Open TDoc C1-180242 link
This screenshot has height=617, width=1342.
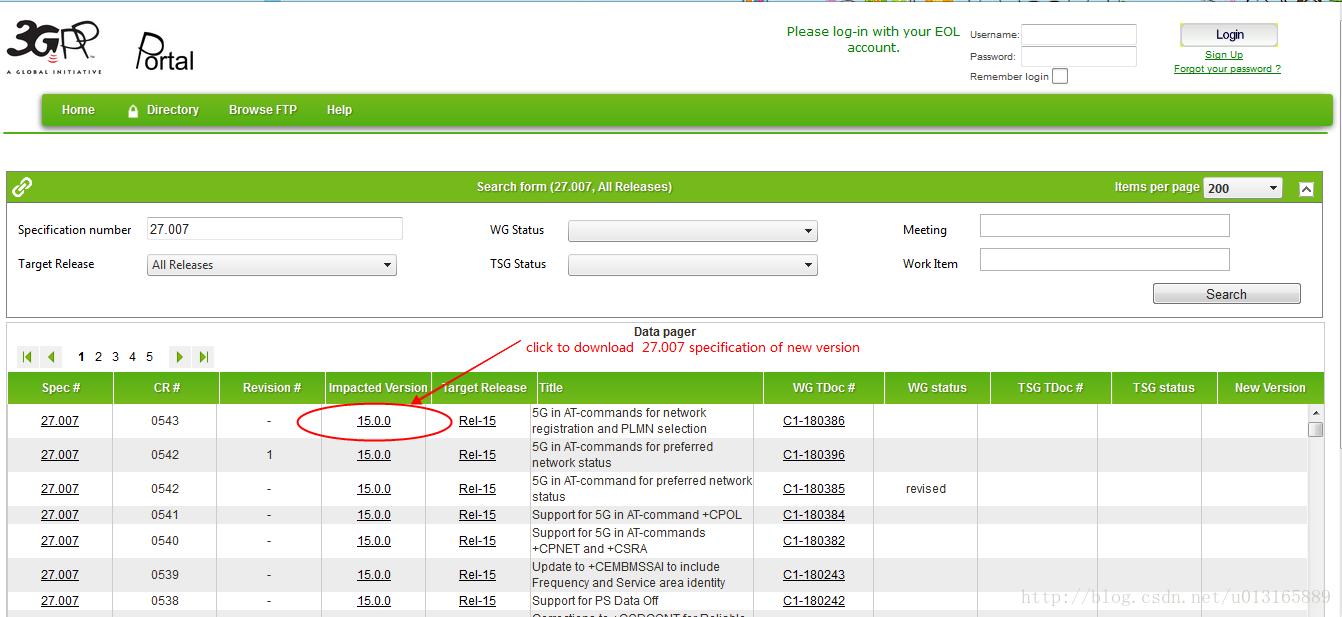(814, 601)
